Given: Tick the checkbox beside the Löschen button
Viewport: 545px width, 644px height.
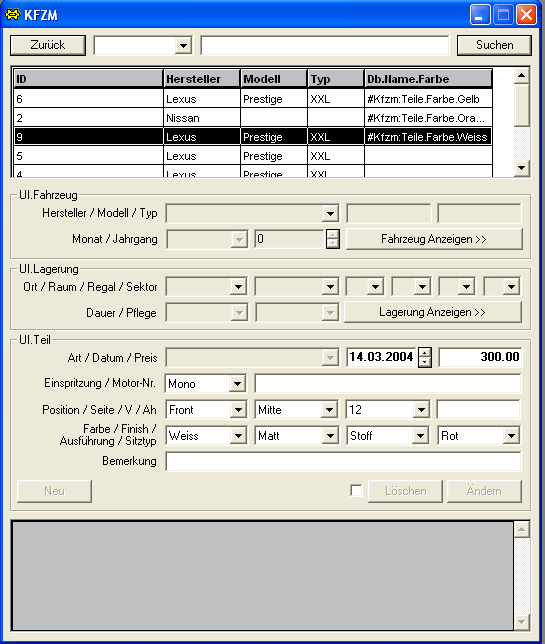Looking at the screenshot, I should [x=356, y=490].
